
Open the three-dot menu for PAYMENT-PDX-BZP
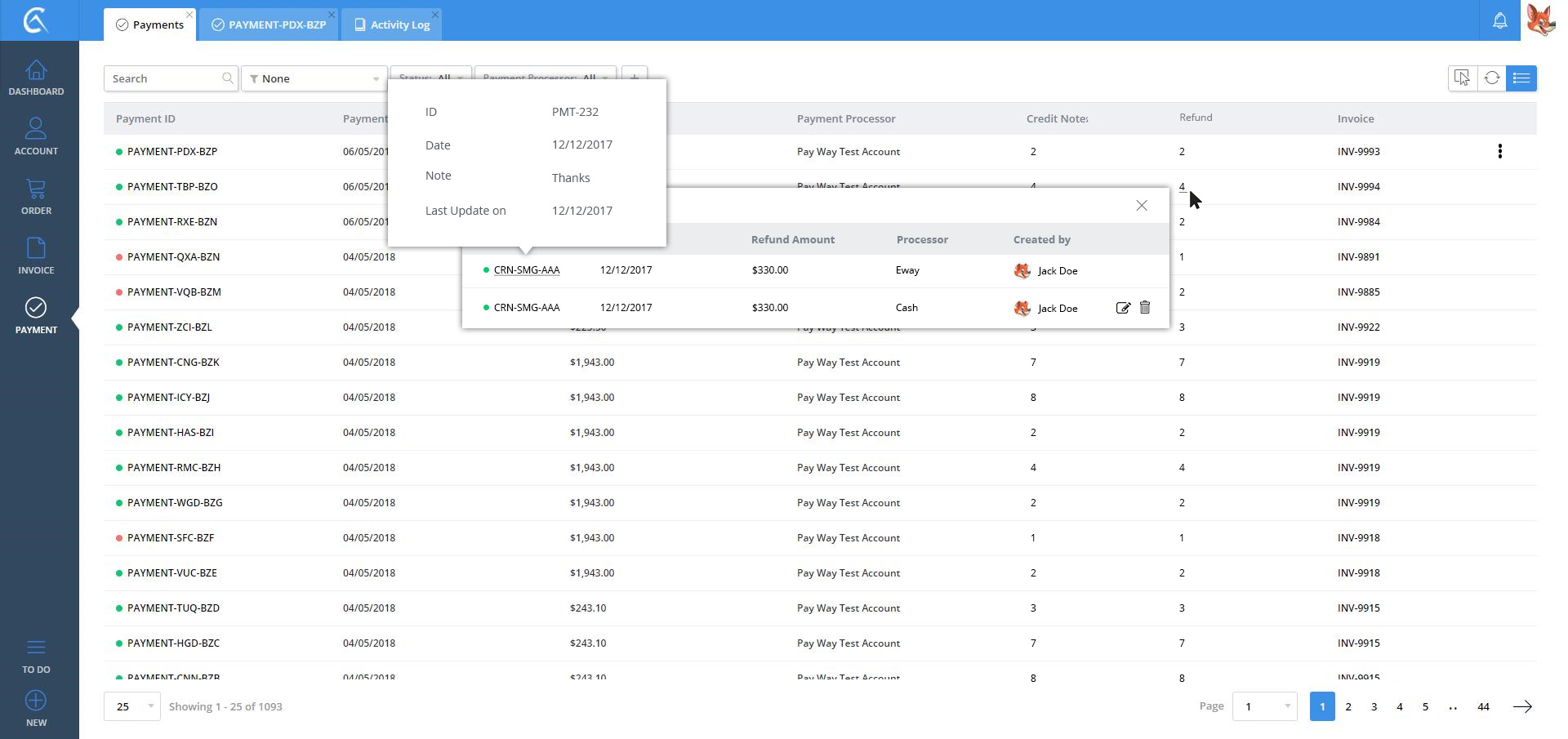[x=1499, y=151]
